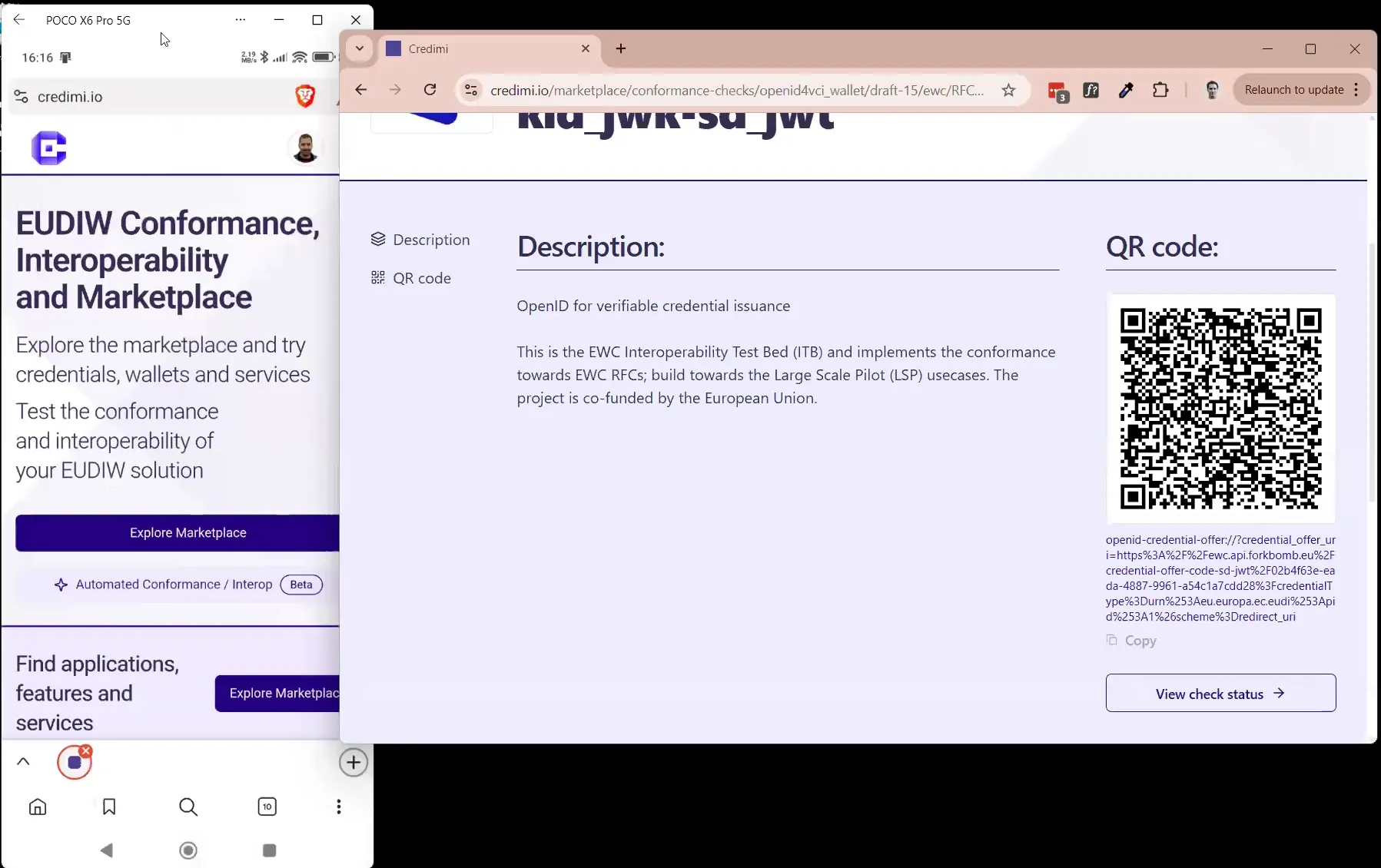Select the 'QR code:' heading text
Image resolution: width=1381 pixels, height=868 pixels.
(1162, 247)
